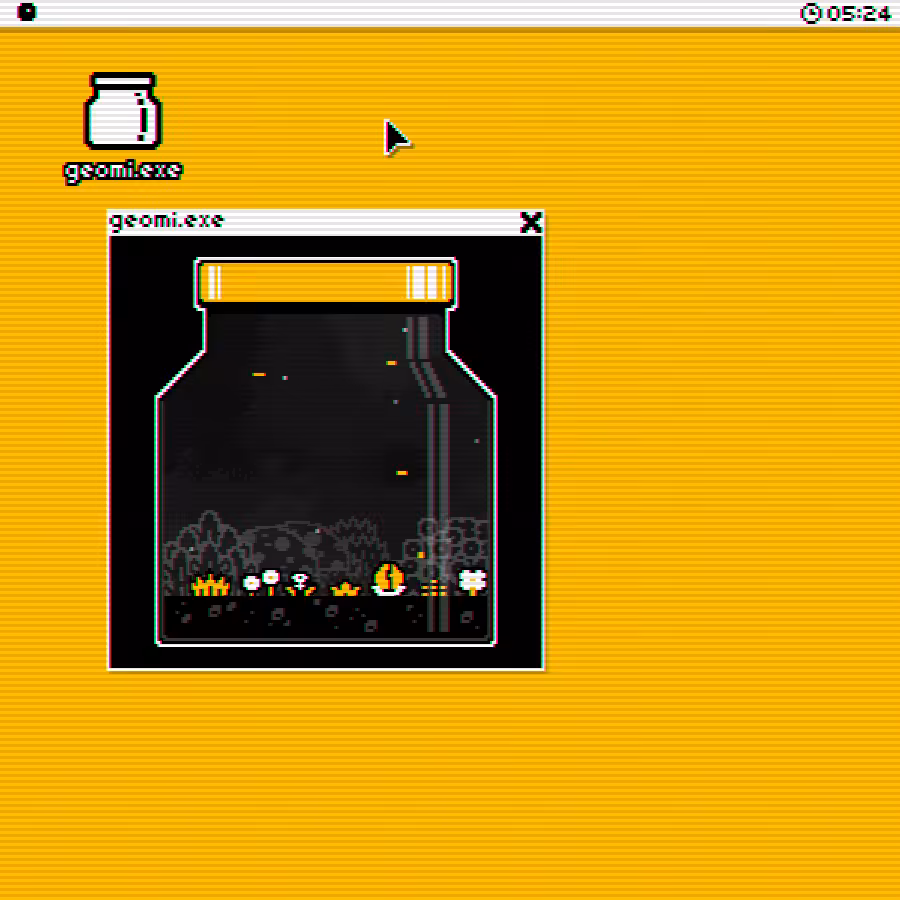Viewport: 900px width, 900px height.
Task: Close the geomi.exe window
Action: tap(530, 222)
